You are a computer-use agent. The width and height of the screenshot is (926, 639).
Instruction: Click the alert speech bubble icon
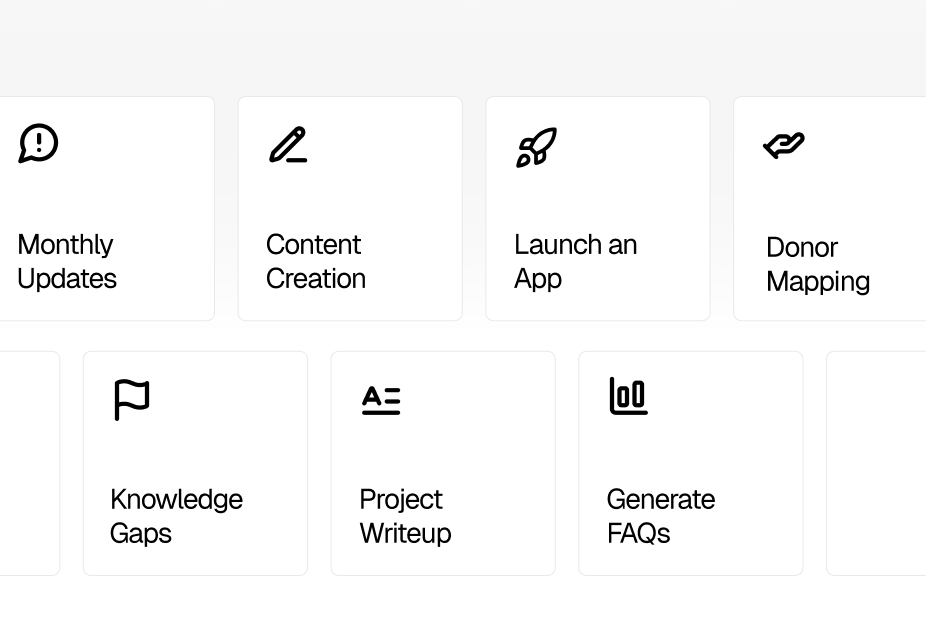38,143
